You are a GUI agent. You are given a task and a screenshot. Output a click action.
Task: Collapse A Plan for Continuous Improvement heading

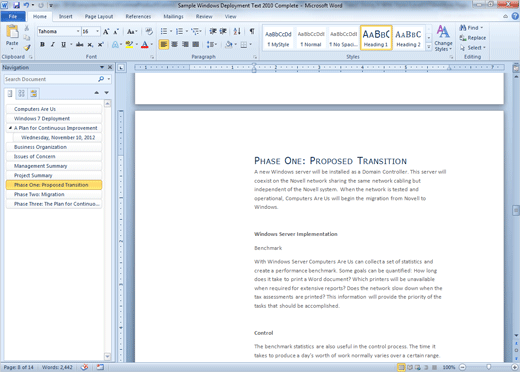[x=10, y=128]
